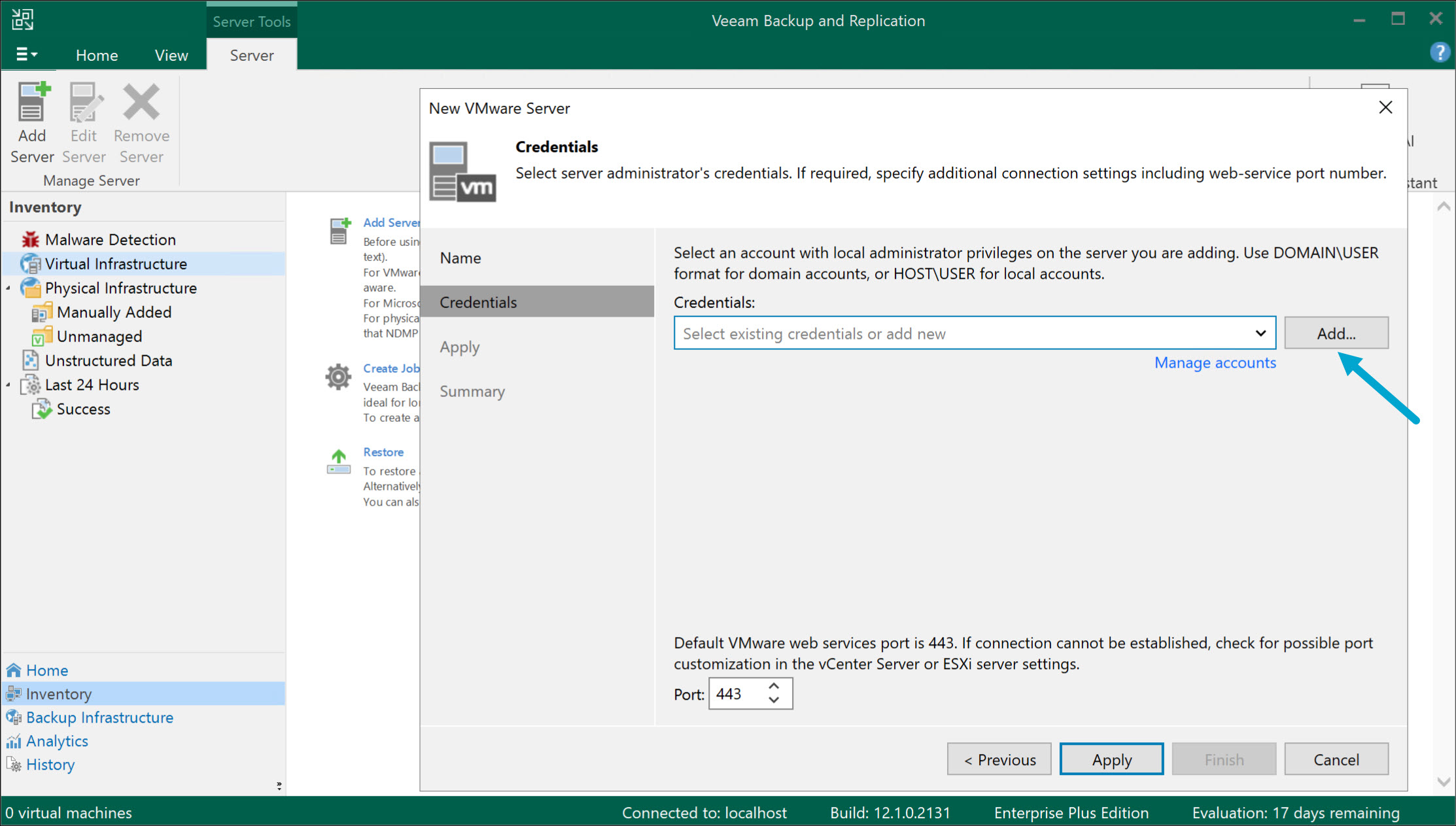This screenshot has width=1456, height=826.
Task: Open the View ribbon tab
Action: (x=171, y=56)
